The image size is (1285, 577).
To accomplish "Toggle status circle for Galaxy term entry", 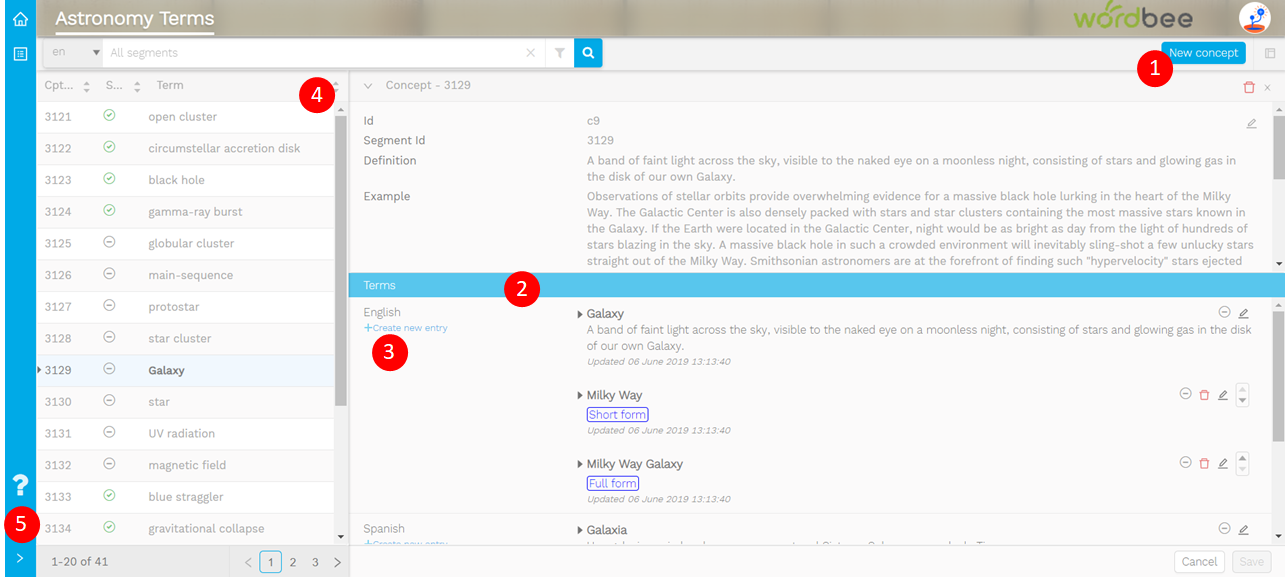I will tap(1224, 312).
